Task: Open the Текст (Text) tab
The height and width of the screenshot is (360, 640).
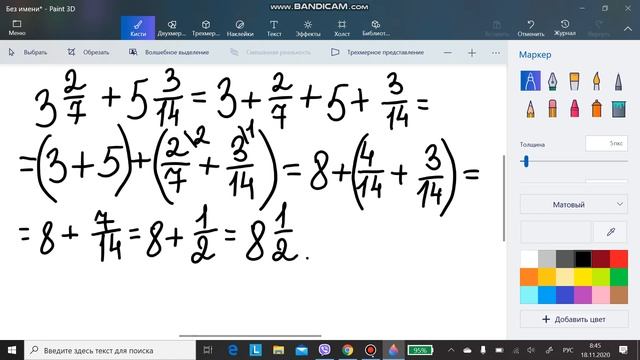Action: point(274,28)
